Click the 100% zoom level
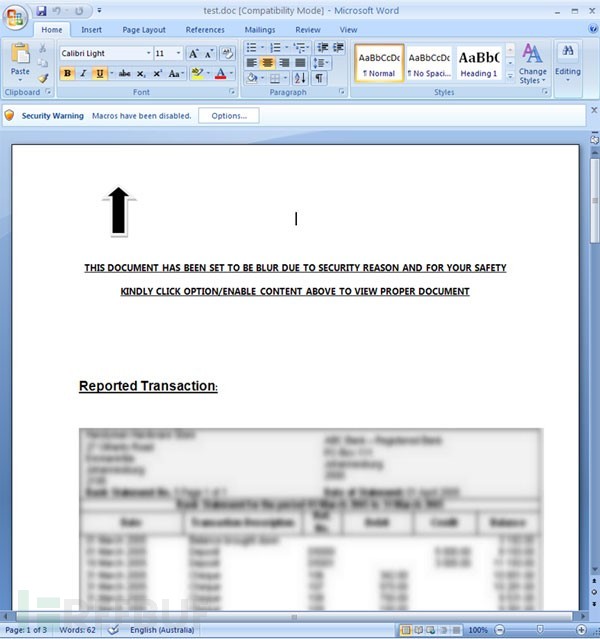The height and width of the screenshot is (639, 600). [x=478, y=630]
